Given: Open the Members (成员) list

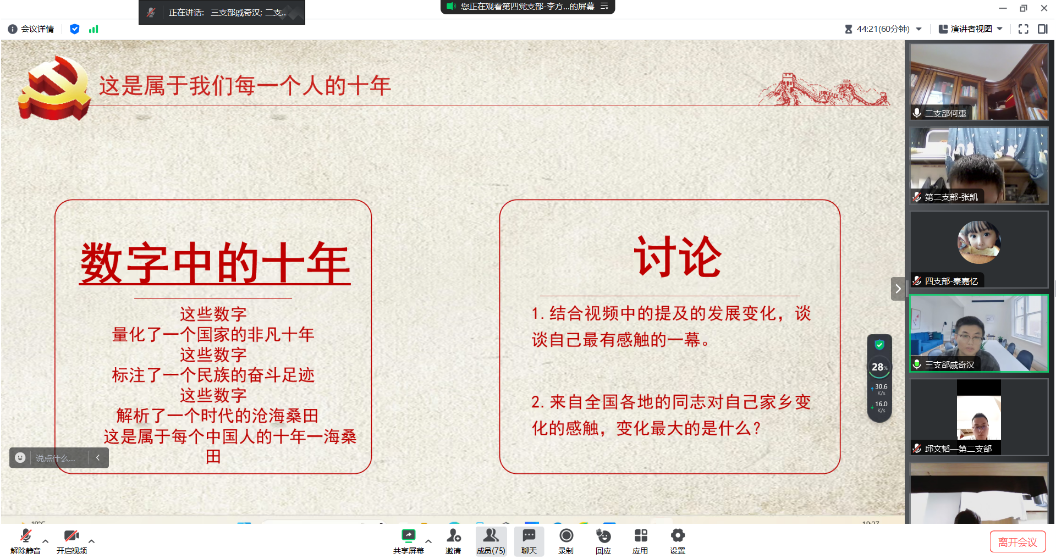Looking at the screenshot, I should click(490, 539).
